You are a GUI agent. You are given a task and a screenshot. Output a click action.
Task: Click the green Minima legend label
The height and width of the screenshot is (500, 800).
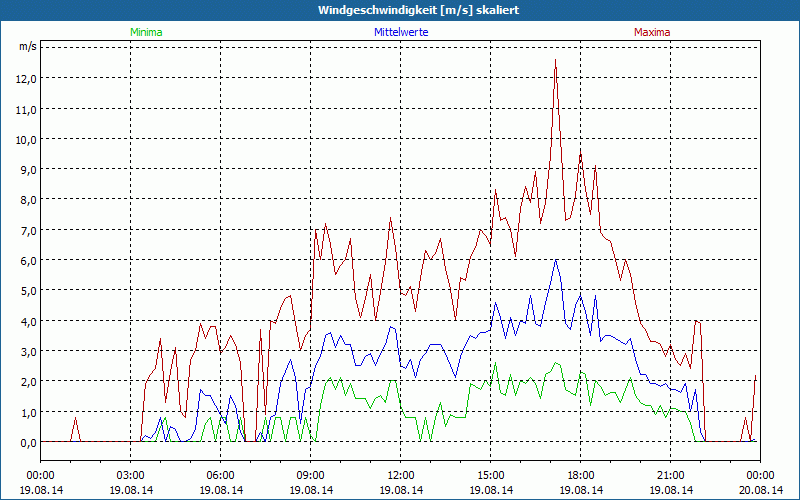146,32
